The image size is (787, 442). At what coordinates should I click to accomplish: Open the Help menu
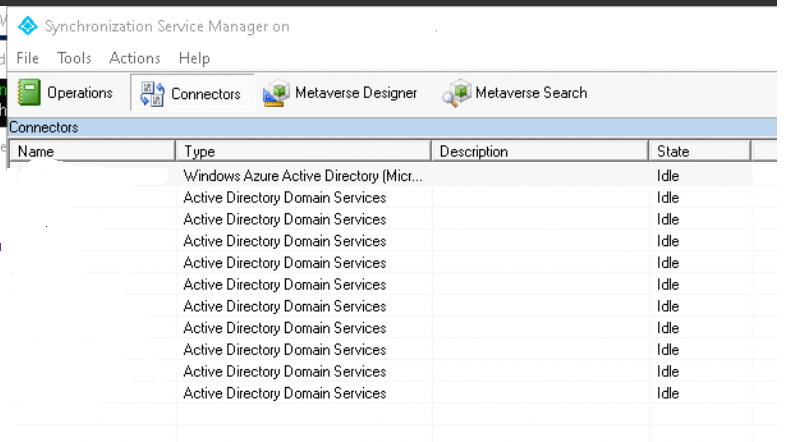click(x=194, y=58)
